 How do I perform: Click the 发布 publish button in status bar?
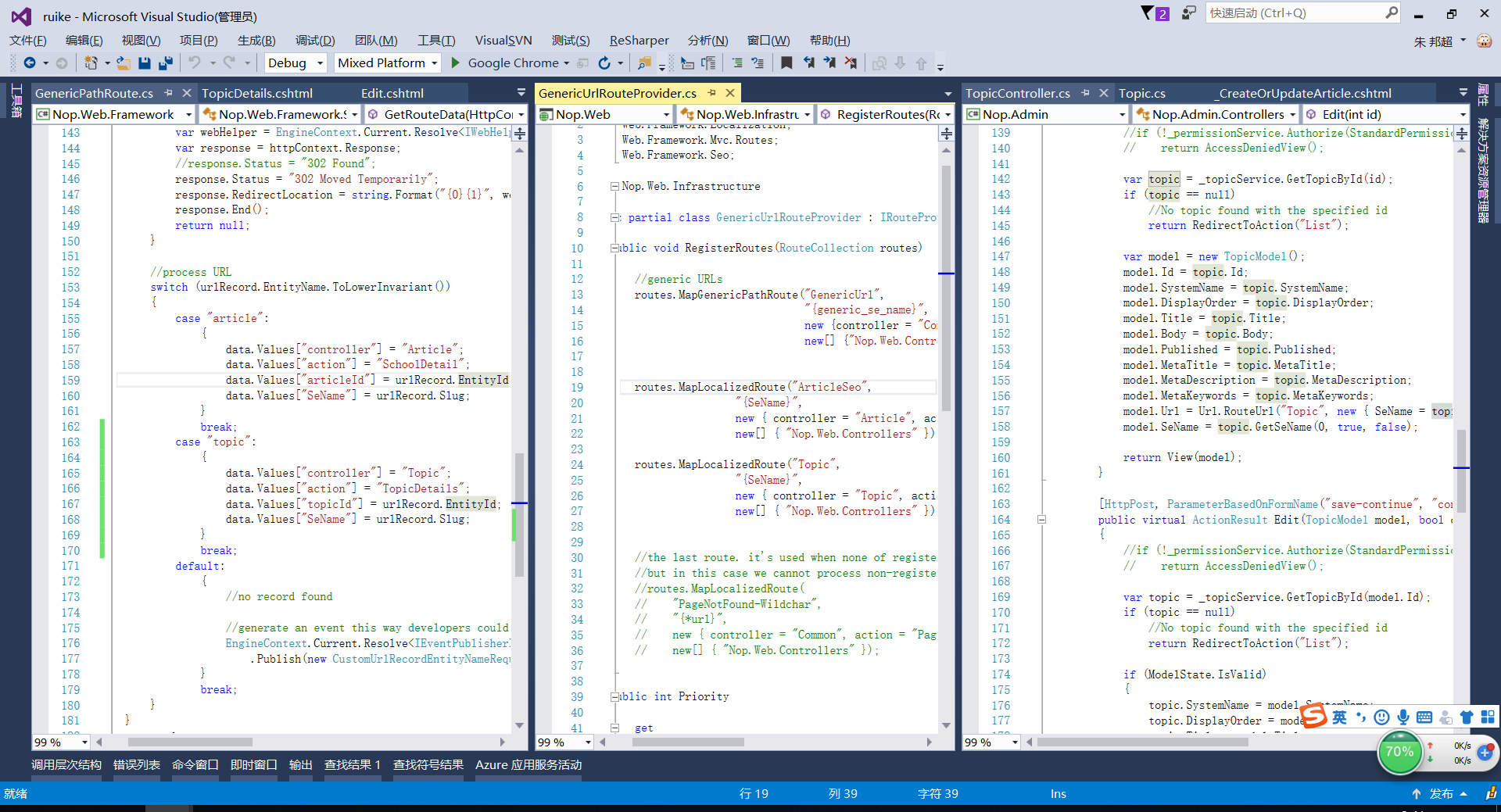point(1439,794)
